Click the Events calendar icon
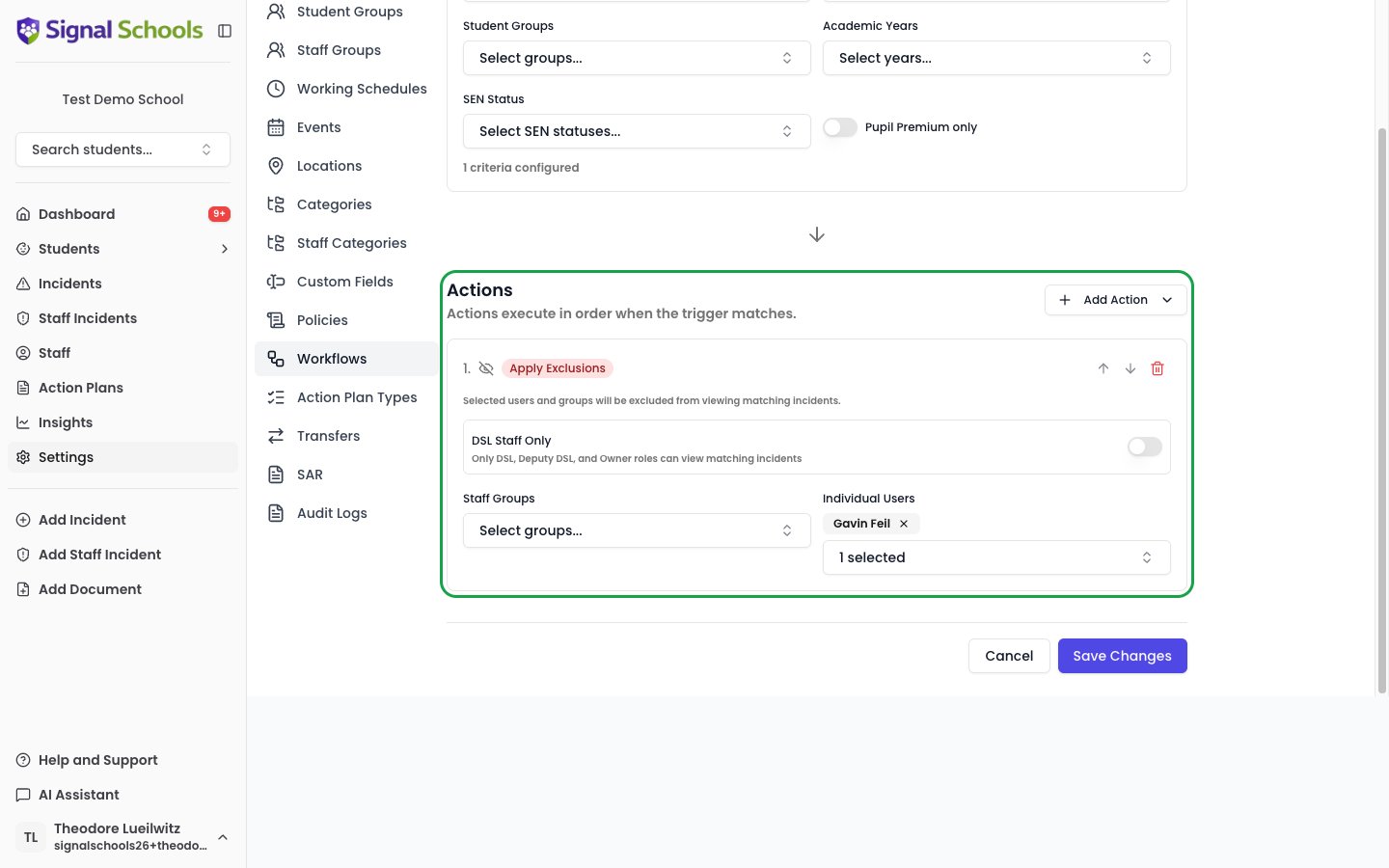 coord(276,127)
